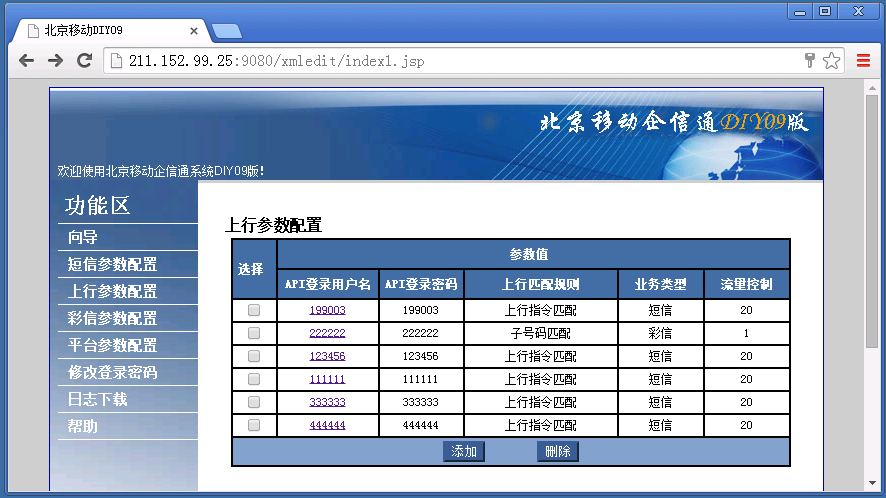Tick the checkbox for user 111111
This screenshot has height=498, width=886.
coord(254,379)
